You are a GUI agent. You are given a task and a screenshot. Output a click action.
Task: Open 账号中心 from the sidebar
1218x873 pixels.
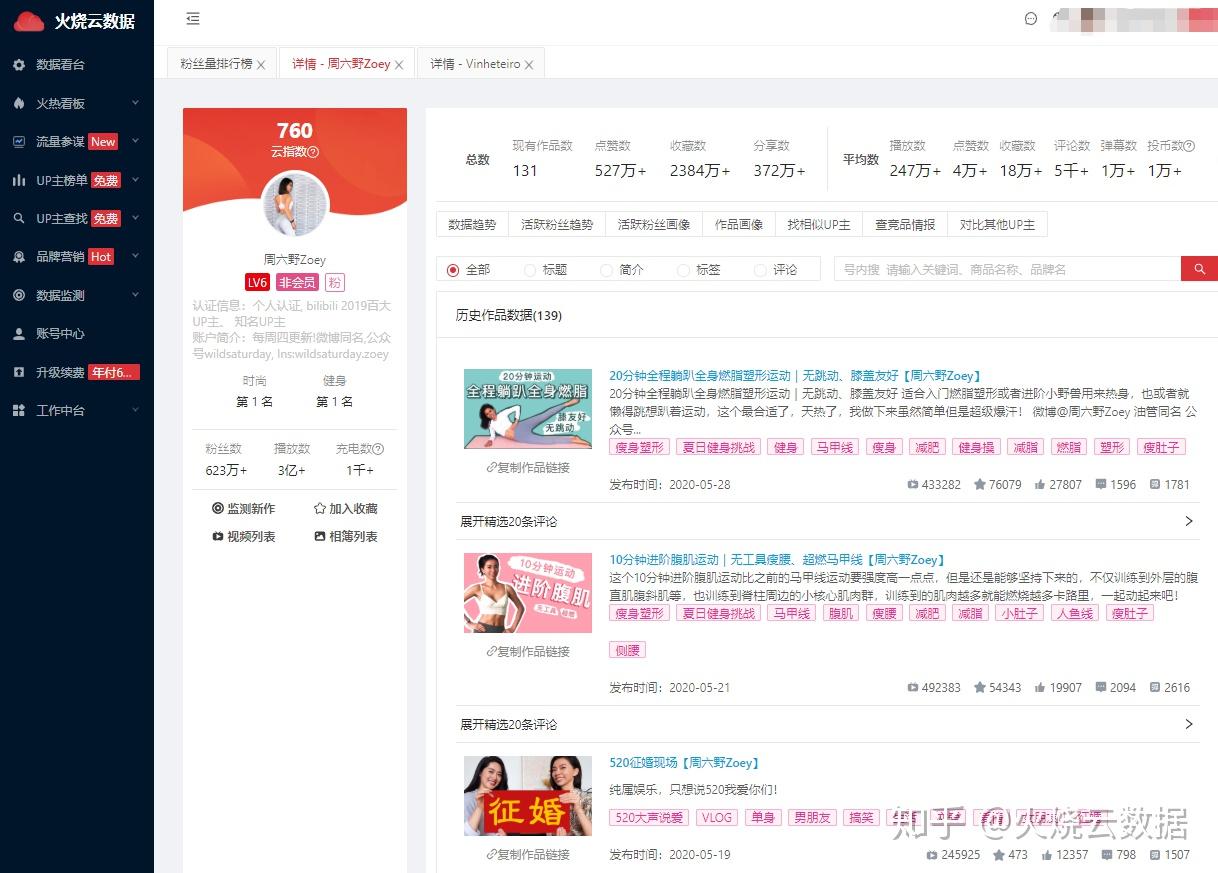[60, 334]
